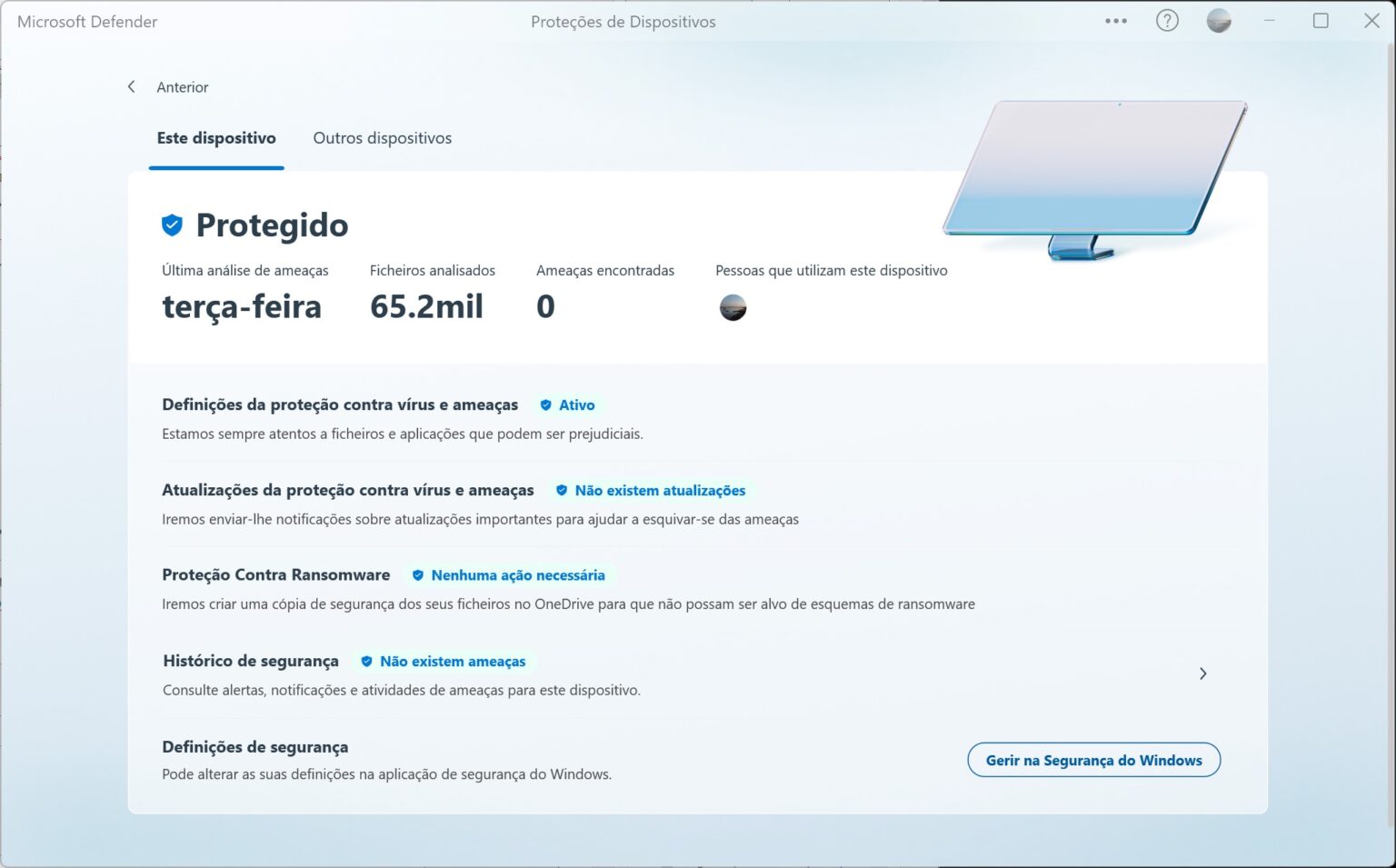Maximize the Microsoft Defender window
The height and width of the screenshot is (868, 1396).
point(1321,21)
